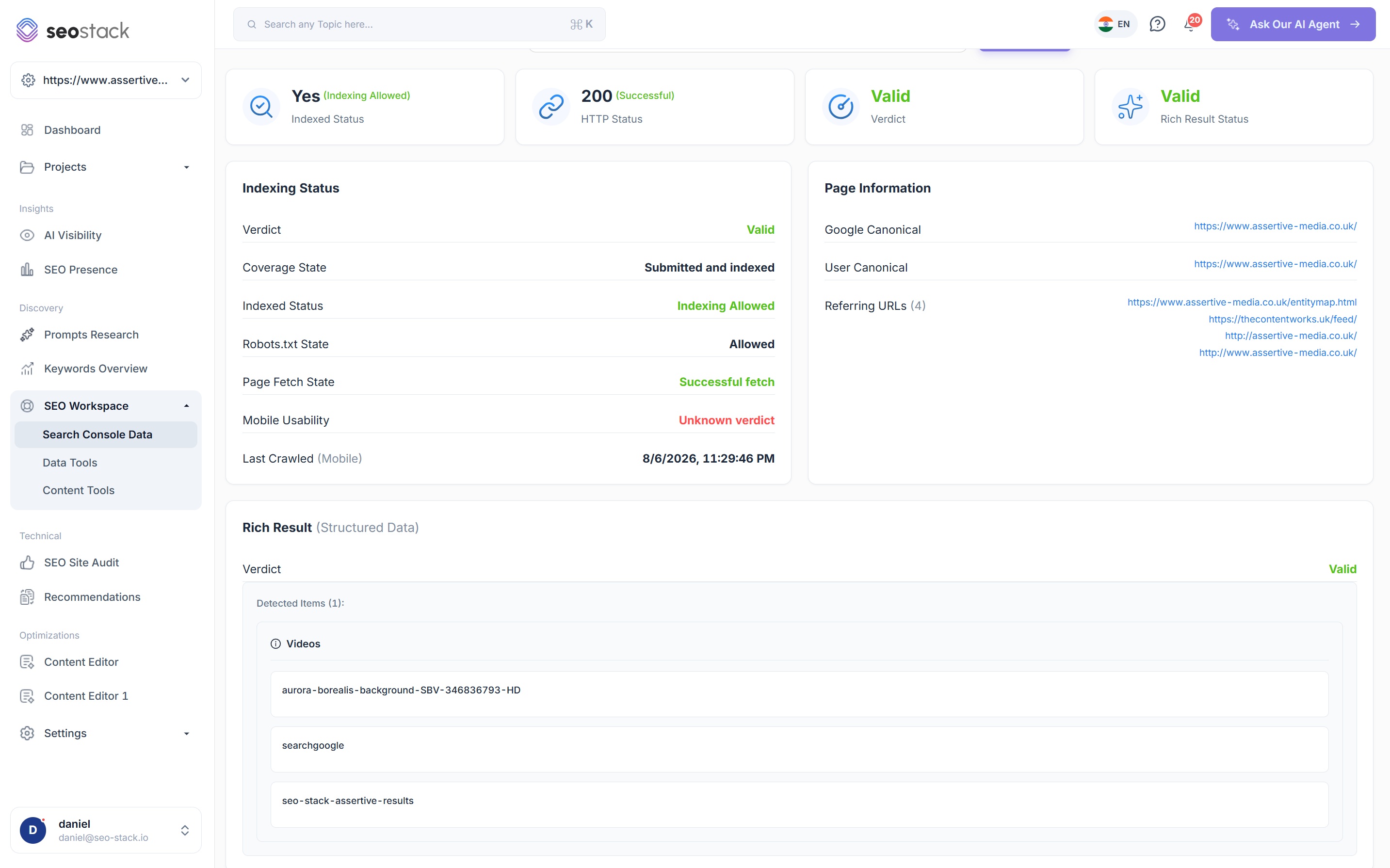Image resolution: width=1390 pixels, height=868 pixels.
Task: Open the Google Canonical URL link
Action: (1275, 226)
